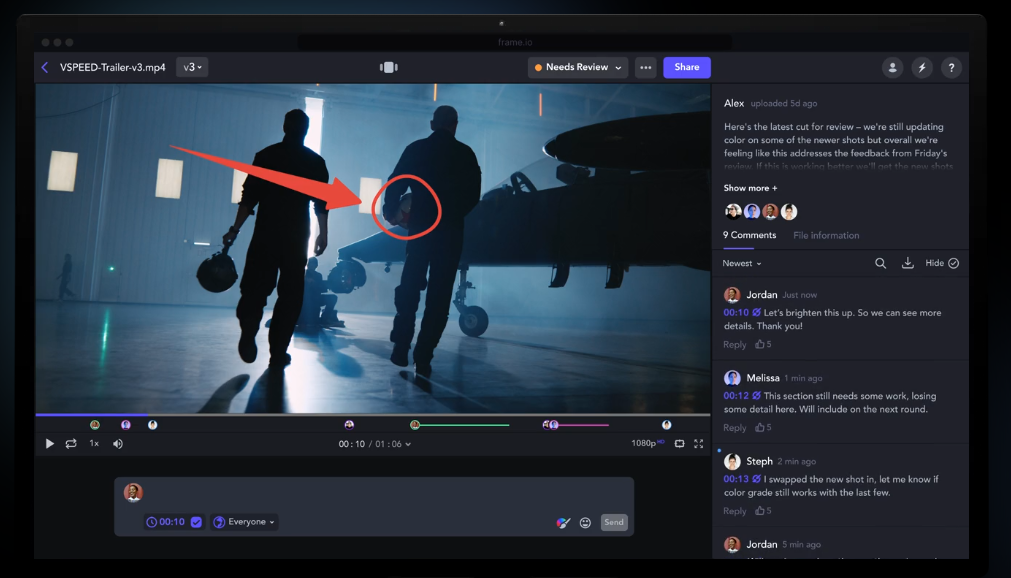Toggle loop playback
Image resolution: width=1011 pixels, height=578 pixels.
[x=71, y=444]
